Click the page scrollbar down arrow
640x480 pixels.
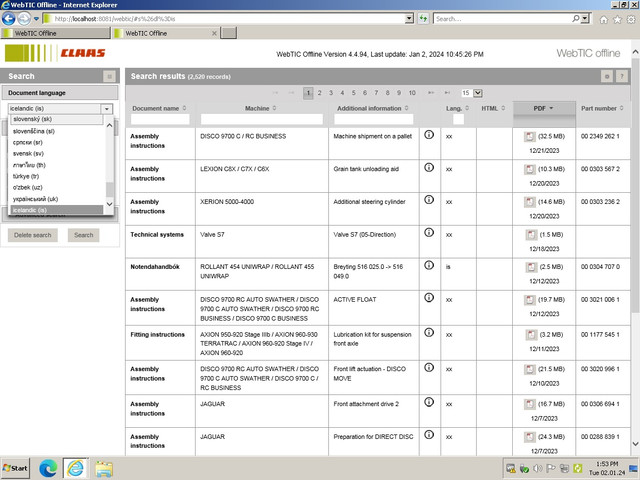pos(635,444)
